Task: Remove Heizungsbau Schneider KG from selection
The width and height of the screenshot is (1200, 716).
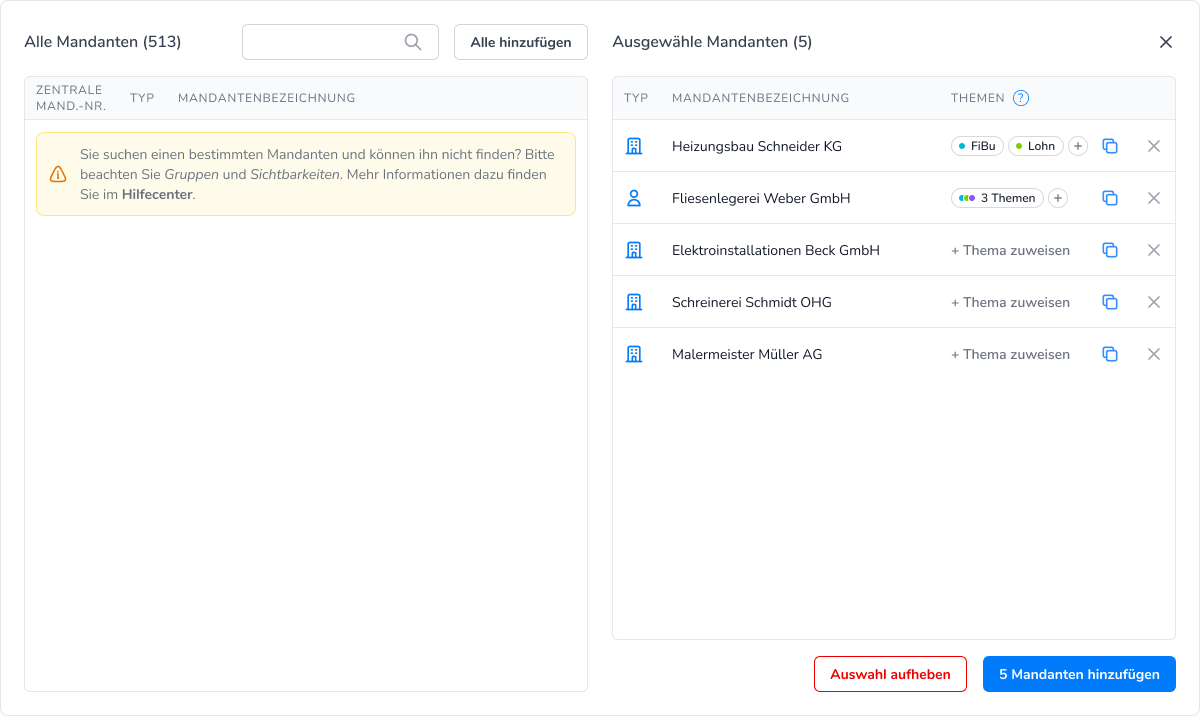Action: coord(1153,146)
